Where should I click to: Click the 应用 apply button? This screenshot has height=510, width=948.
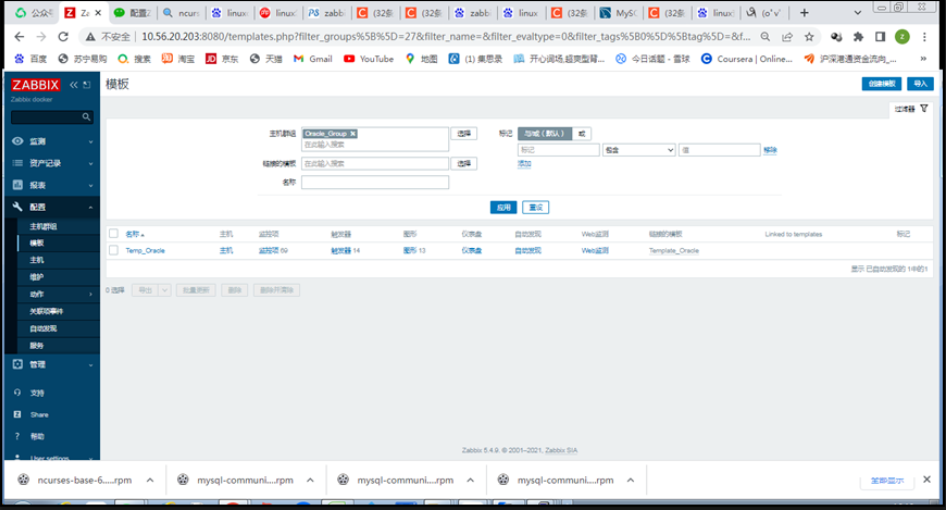503,207
